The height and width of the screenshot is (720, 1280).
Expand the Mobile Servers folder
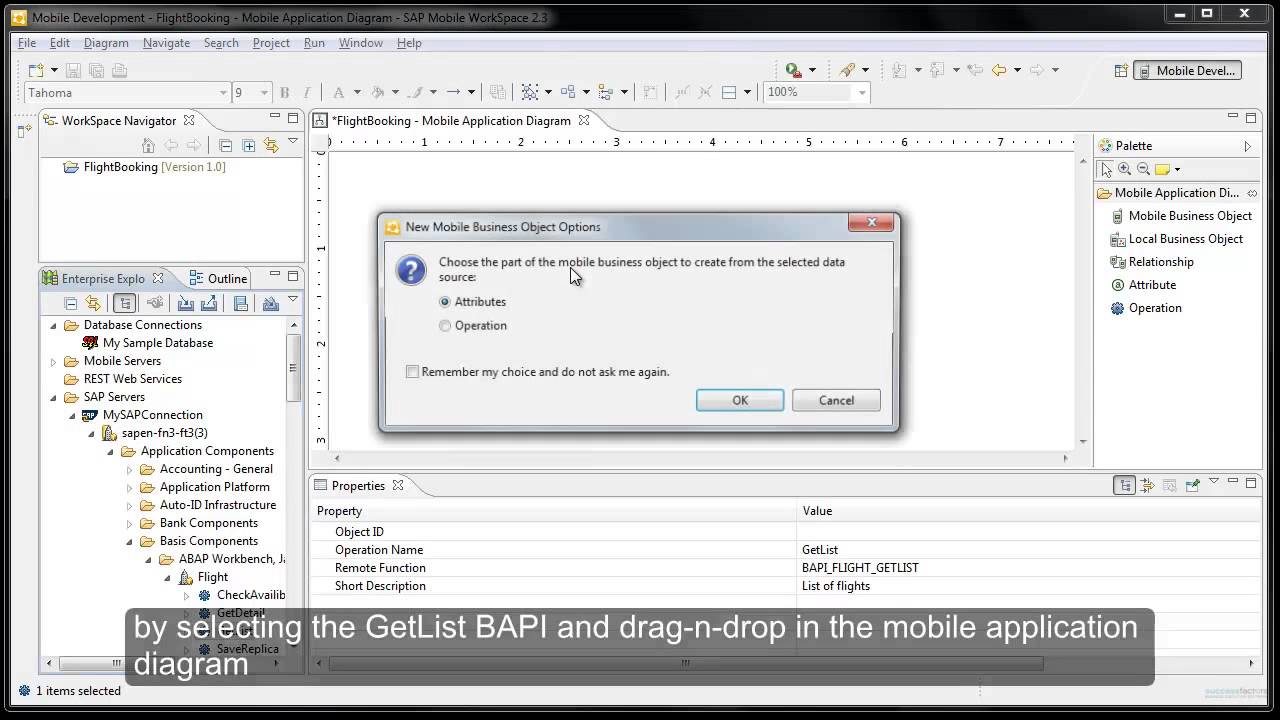pos(54,361)
